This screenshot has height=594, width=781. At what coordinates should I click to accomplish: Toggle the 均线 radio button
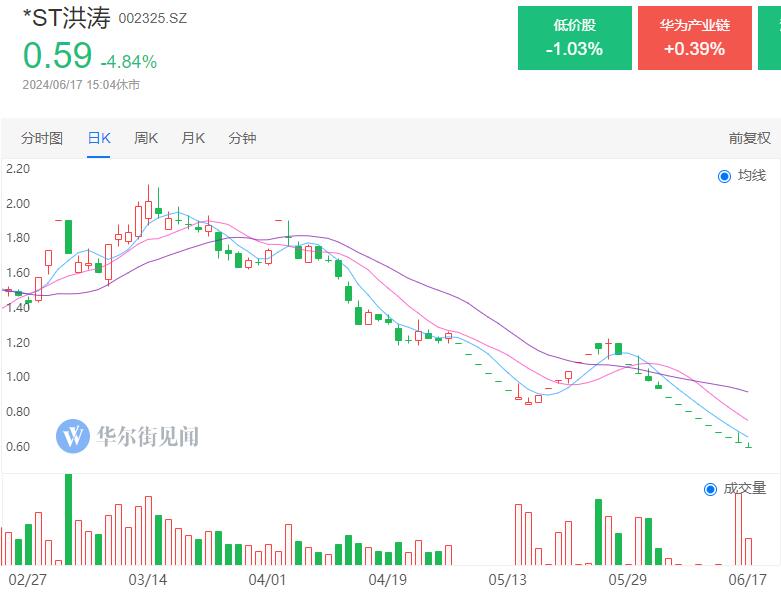(724, 176)
